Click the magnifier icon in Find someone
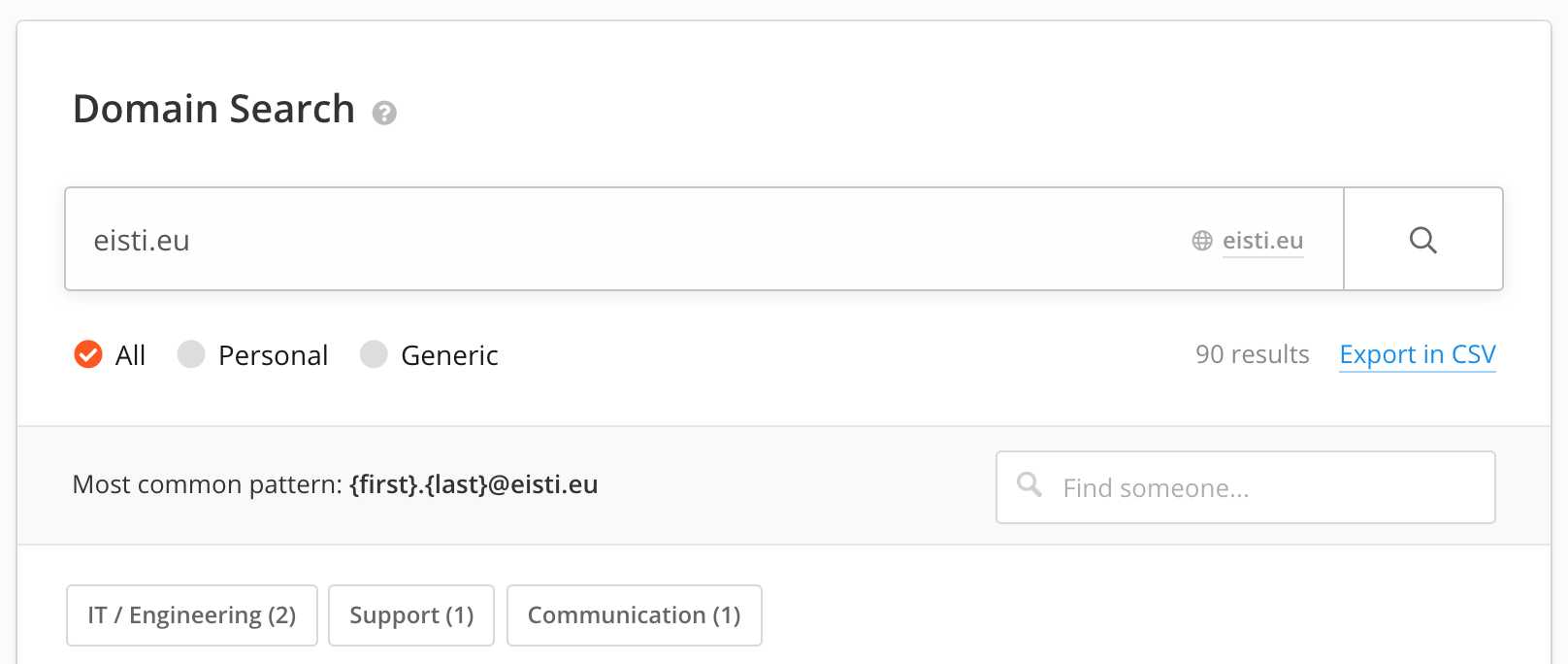This screenshot has height=664, width=1568. 1029,484
